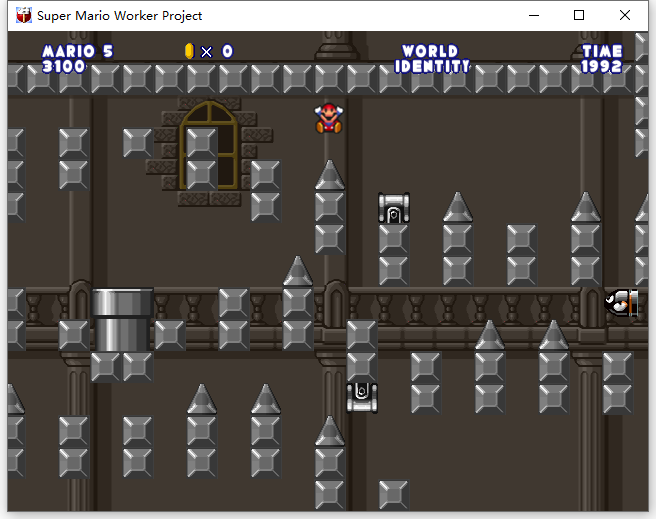Screen dimensions: 656x519
Task: Close the Super Mario Worker Project window
Action: click(x=625, y=15)
